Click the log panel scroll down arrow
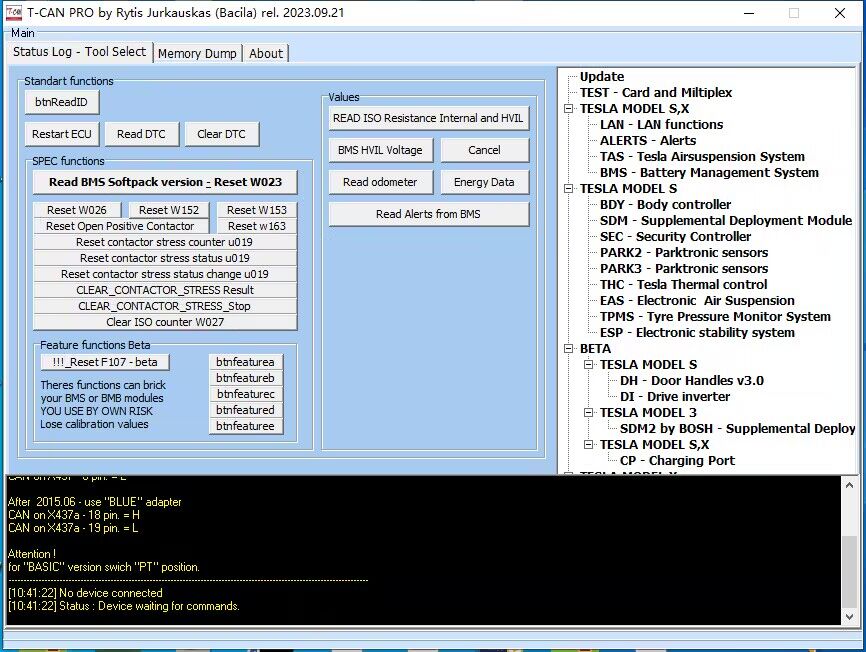Viewport: 866px width, 652px height. [x=849, y=617]
